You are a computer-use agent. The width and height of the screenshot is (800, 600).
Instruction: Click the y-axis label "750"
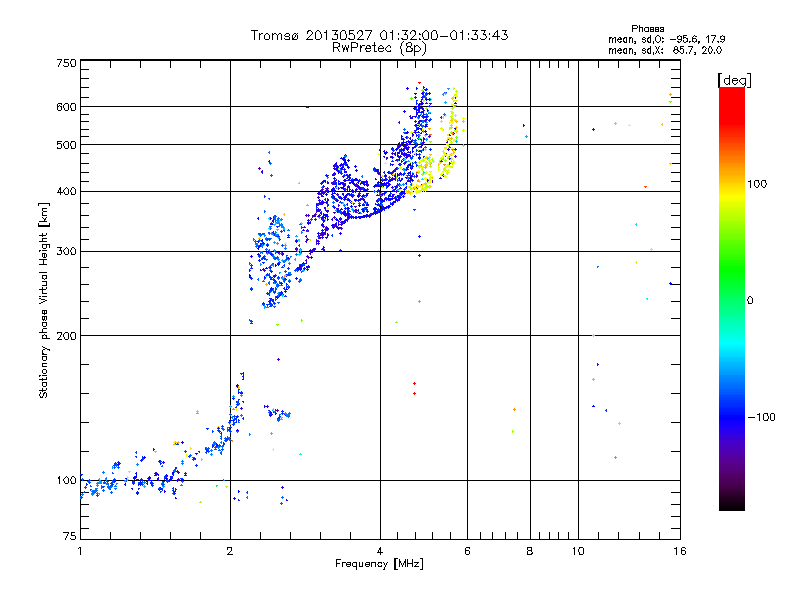[66, 63]
